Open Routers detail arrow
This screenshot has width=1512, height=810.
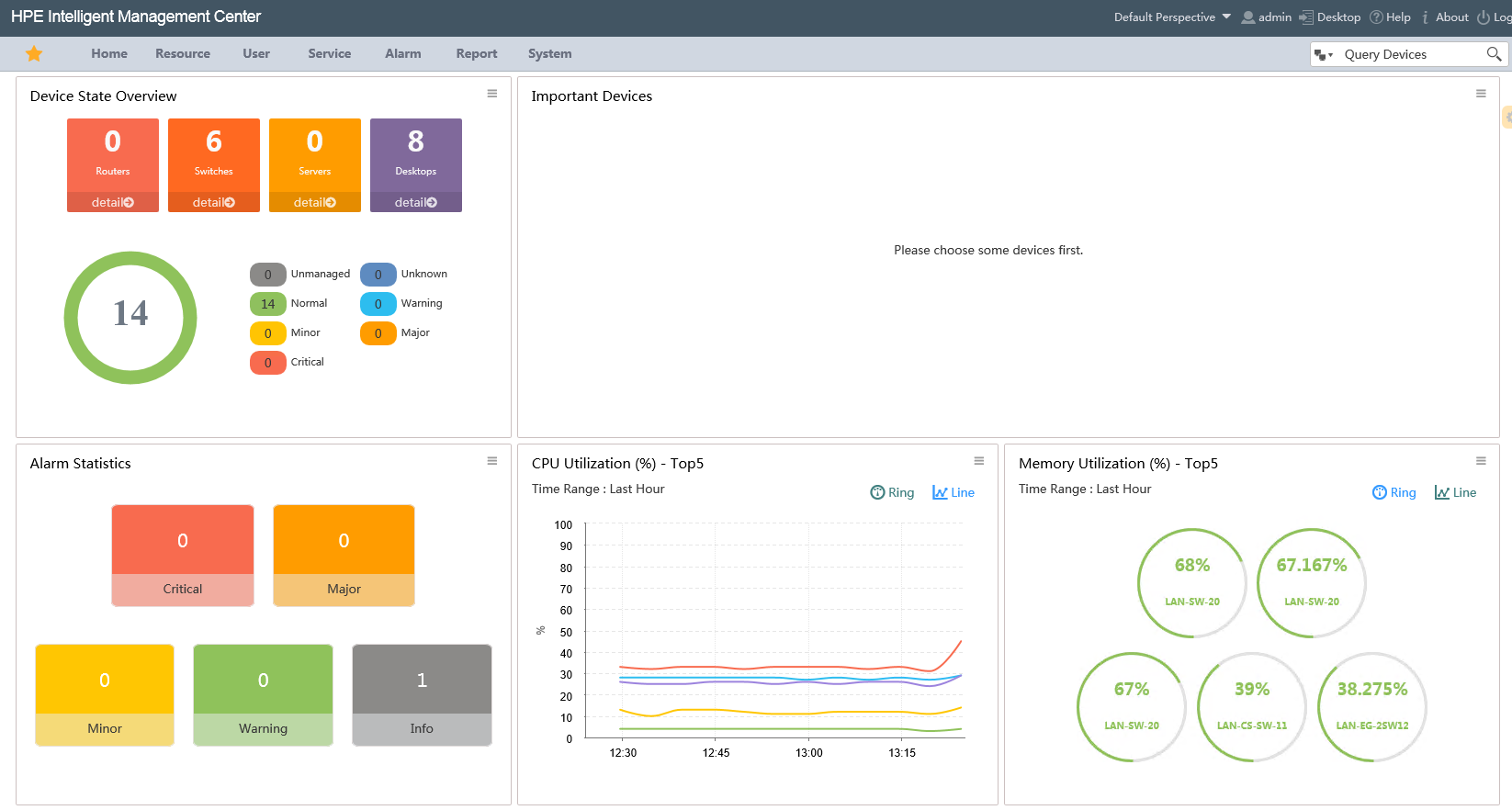(129, 202)
